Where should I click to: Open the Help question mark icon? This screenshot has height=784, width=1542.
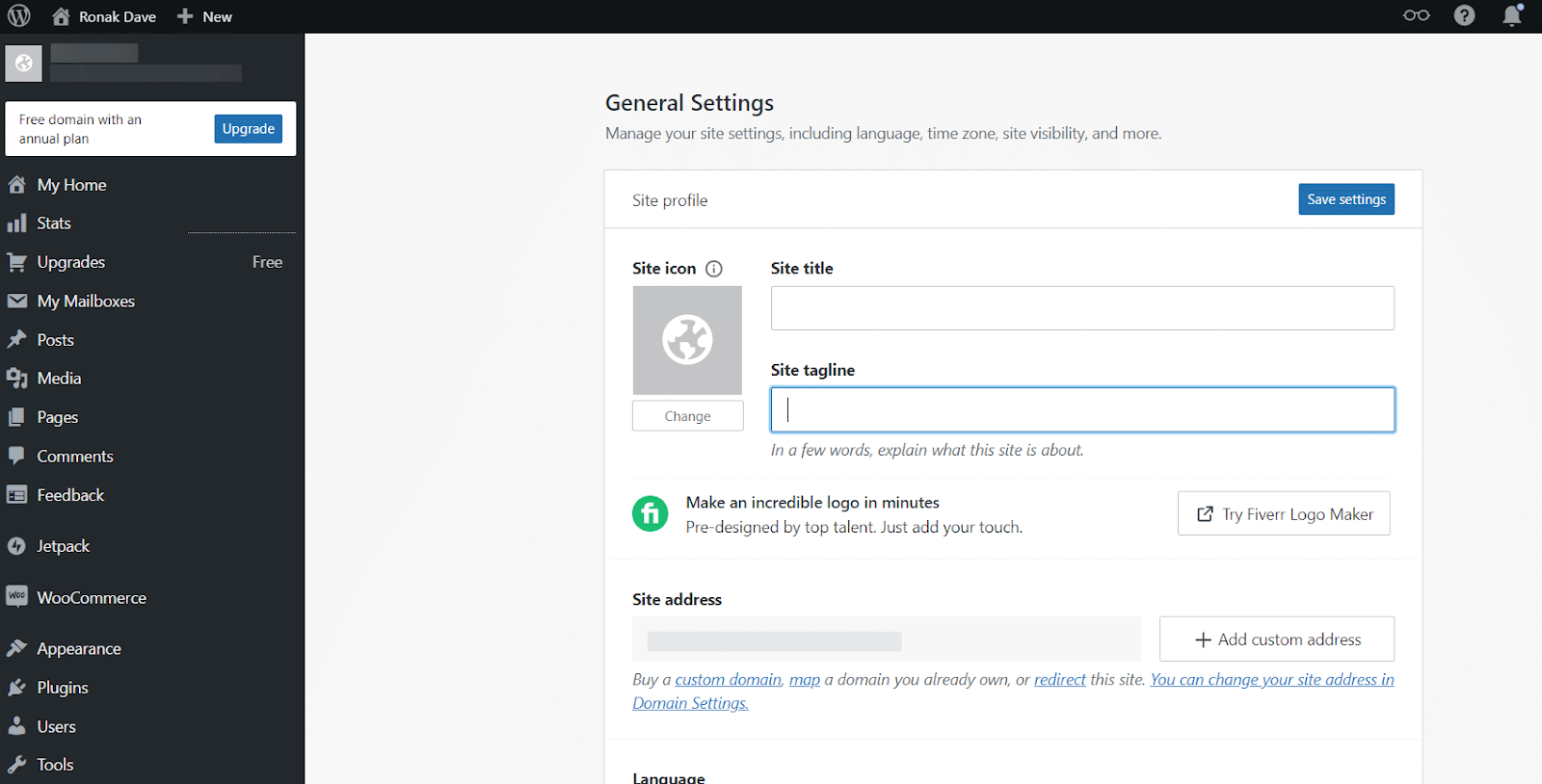point(1464,15)
